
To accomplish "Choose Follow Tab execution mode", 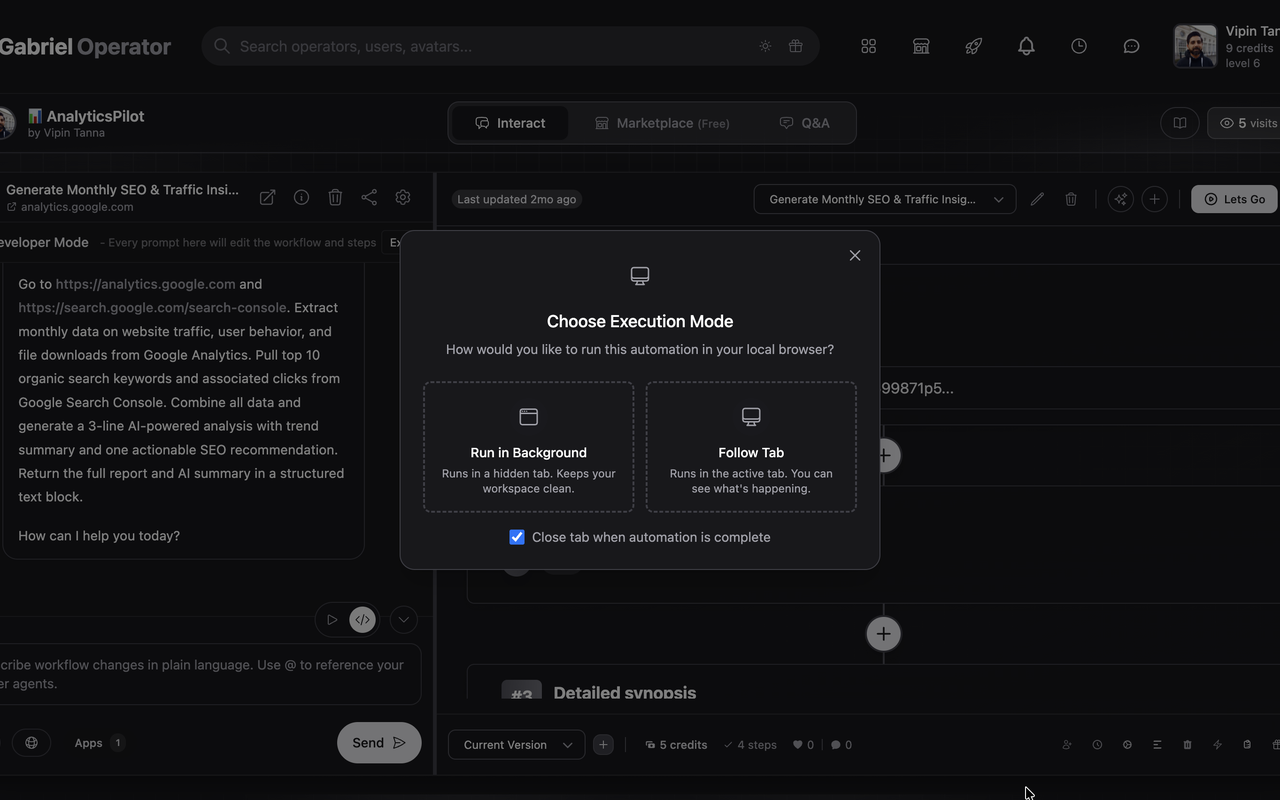I will coord(751,447).
